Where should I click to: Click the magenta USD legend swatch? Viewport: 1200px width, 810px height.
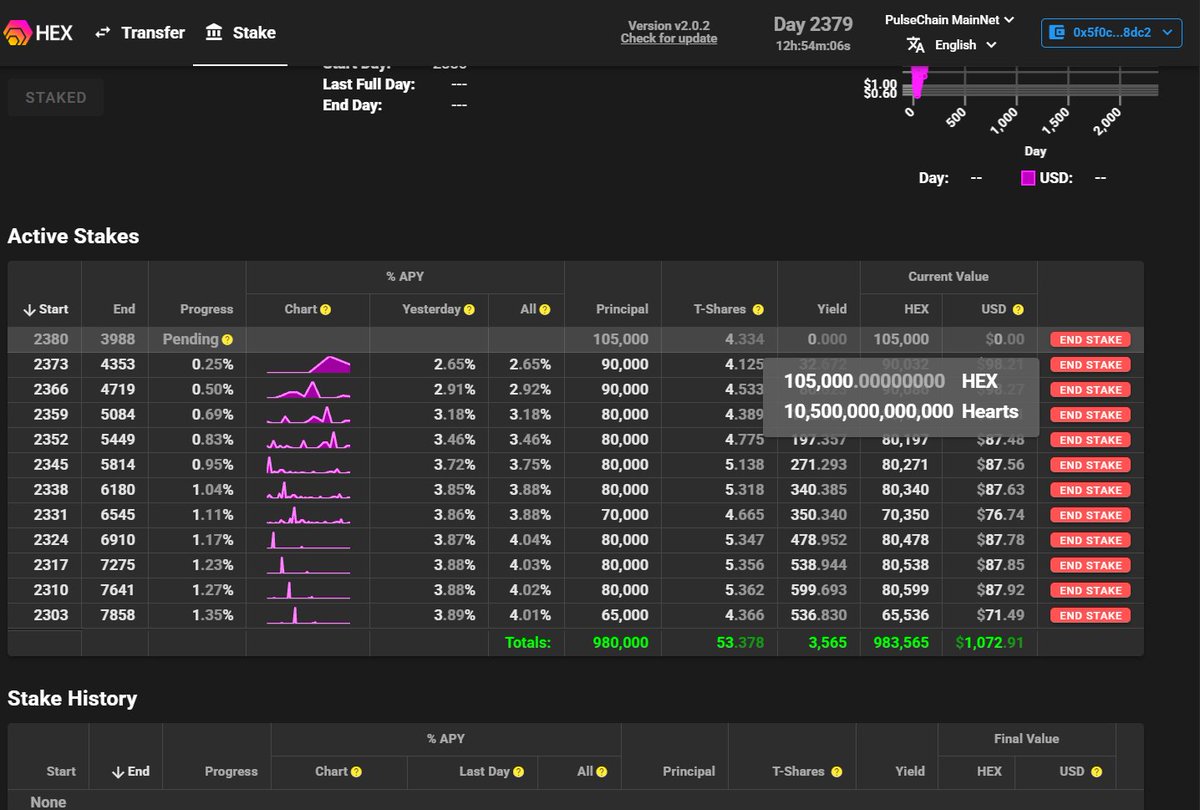(1028, 178)
